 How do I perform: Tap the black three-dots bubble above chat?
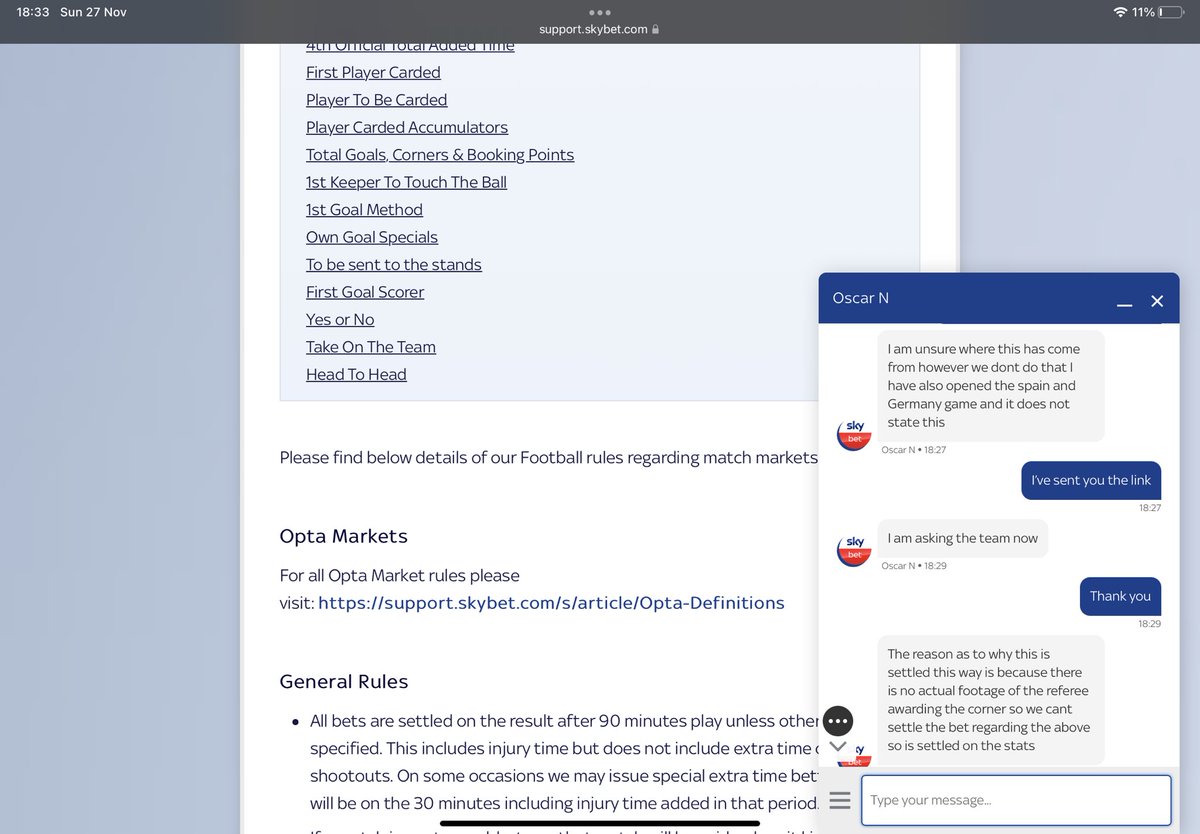(x=838, y=721)
